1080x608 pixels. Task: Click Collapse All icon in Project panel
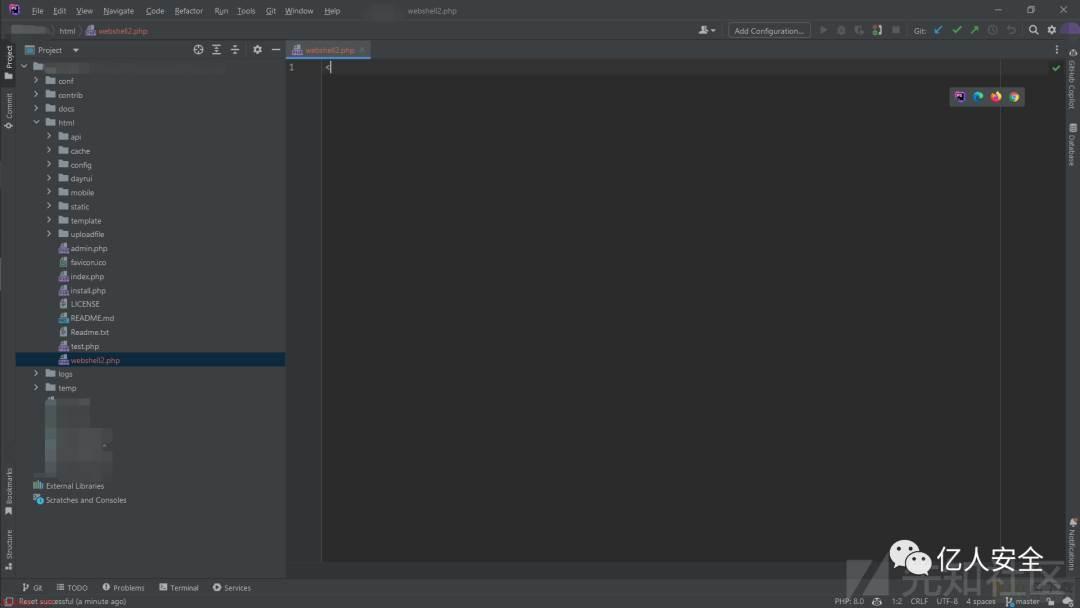[235, 50]
